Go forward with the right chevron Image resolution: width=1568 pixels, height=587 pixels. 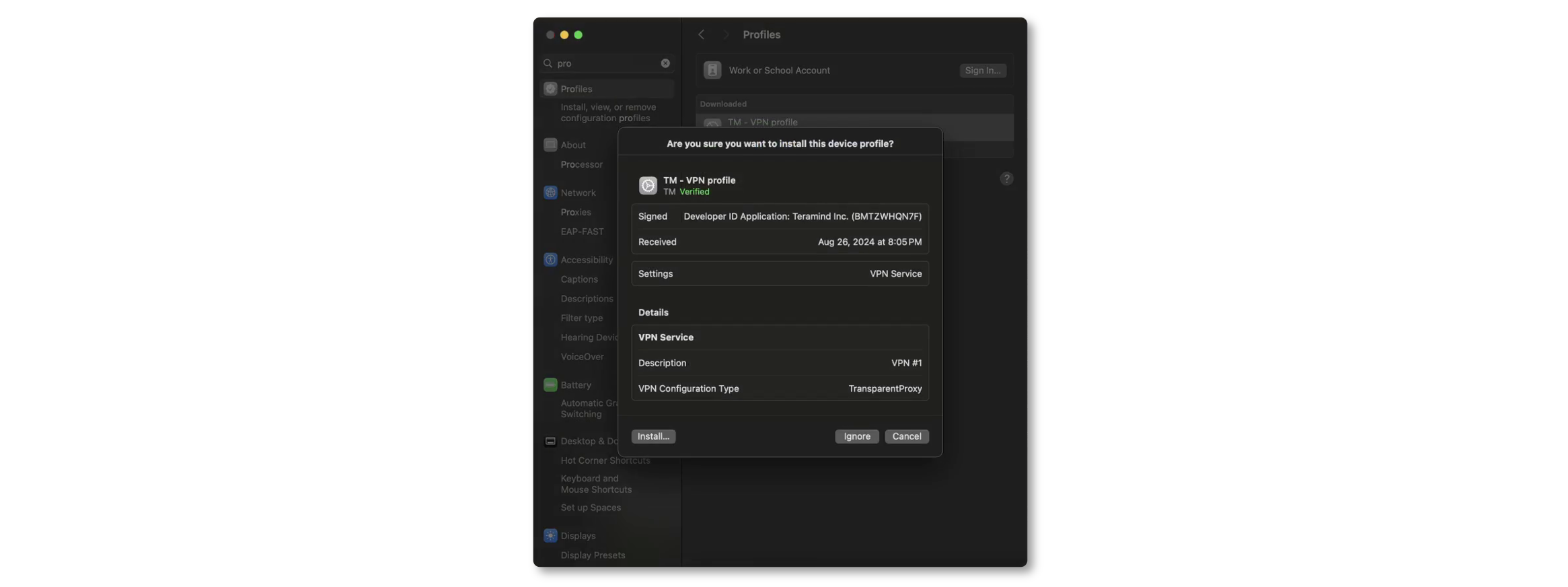pos(725,34)
